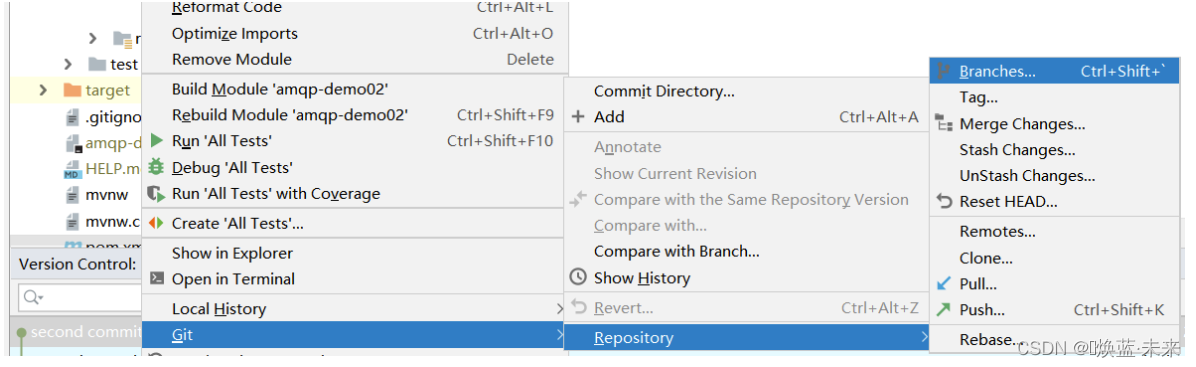Click the Pull arrow icon
This screenshot has height=367, width=1196.
click(x=944, y=284)
